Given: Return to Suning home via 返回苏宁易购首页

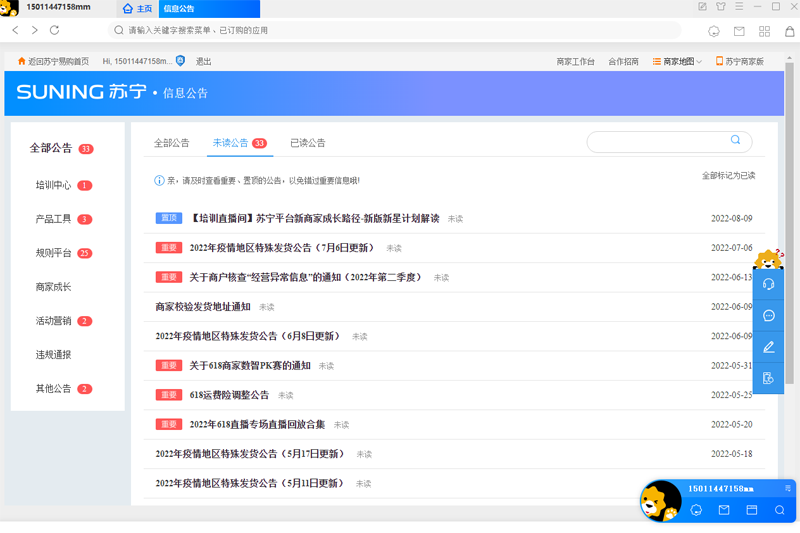Looking at the screenshot, I should click(x=53, y=61).
